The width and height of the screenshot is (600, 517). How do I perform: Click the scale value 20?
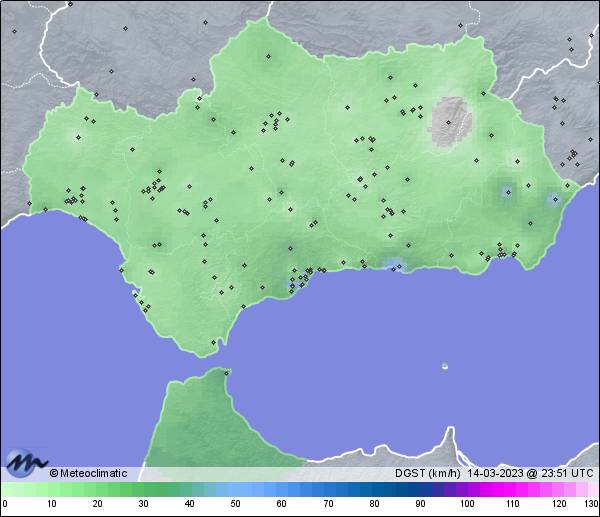[98, 503]
